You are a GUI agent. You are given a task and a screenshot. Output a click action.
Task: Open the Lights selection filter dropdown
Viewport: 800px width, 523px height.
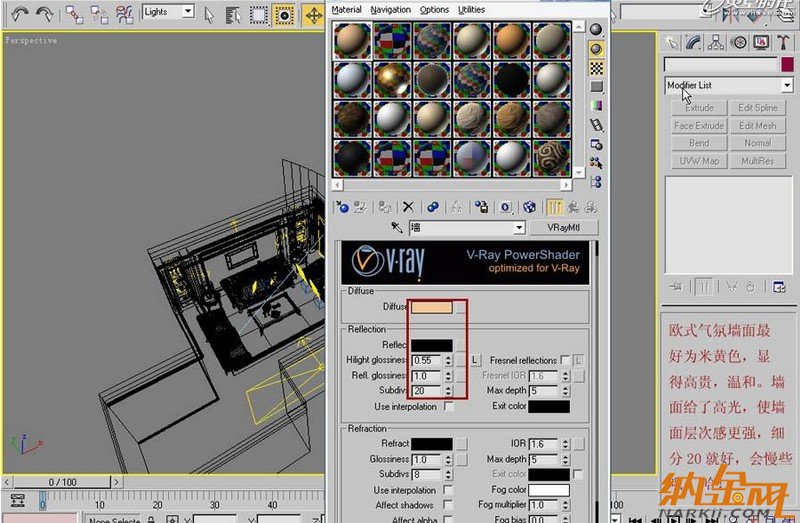(x=187, y=12)
